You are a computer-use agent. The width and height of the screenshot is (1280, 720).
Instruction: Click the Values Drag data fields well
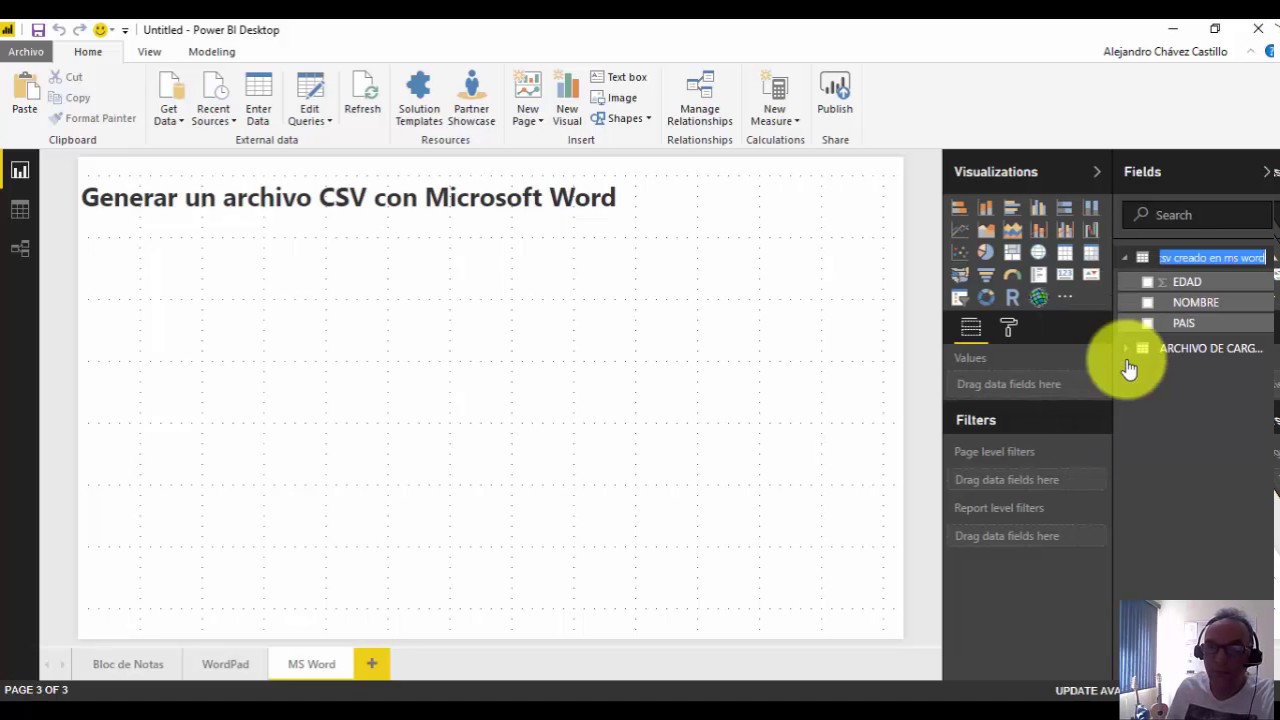[x=1028, y=384]
